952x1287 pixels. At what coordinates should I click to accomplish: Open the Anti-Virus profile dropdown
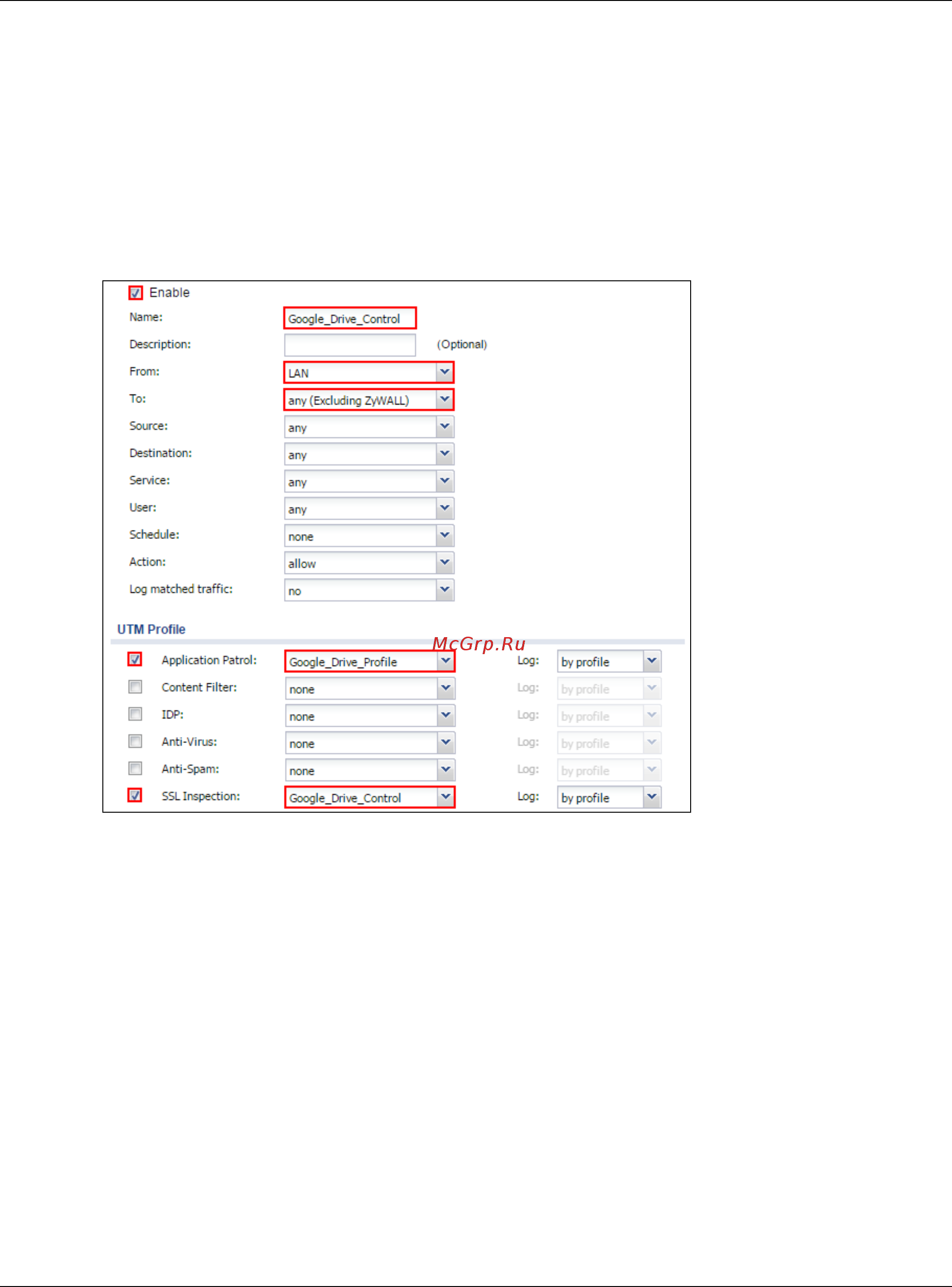370,743
